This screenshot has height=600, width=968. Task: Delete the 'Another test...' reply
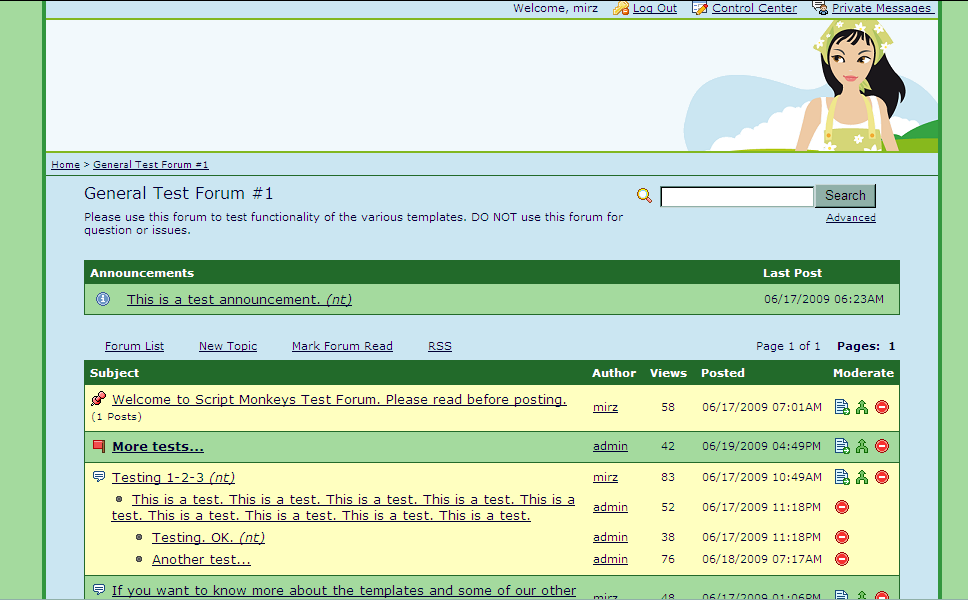[842, 559]
